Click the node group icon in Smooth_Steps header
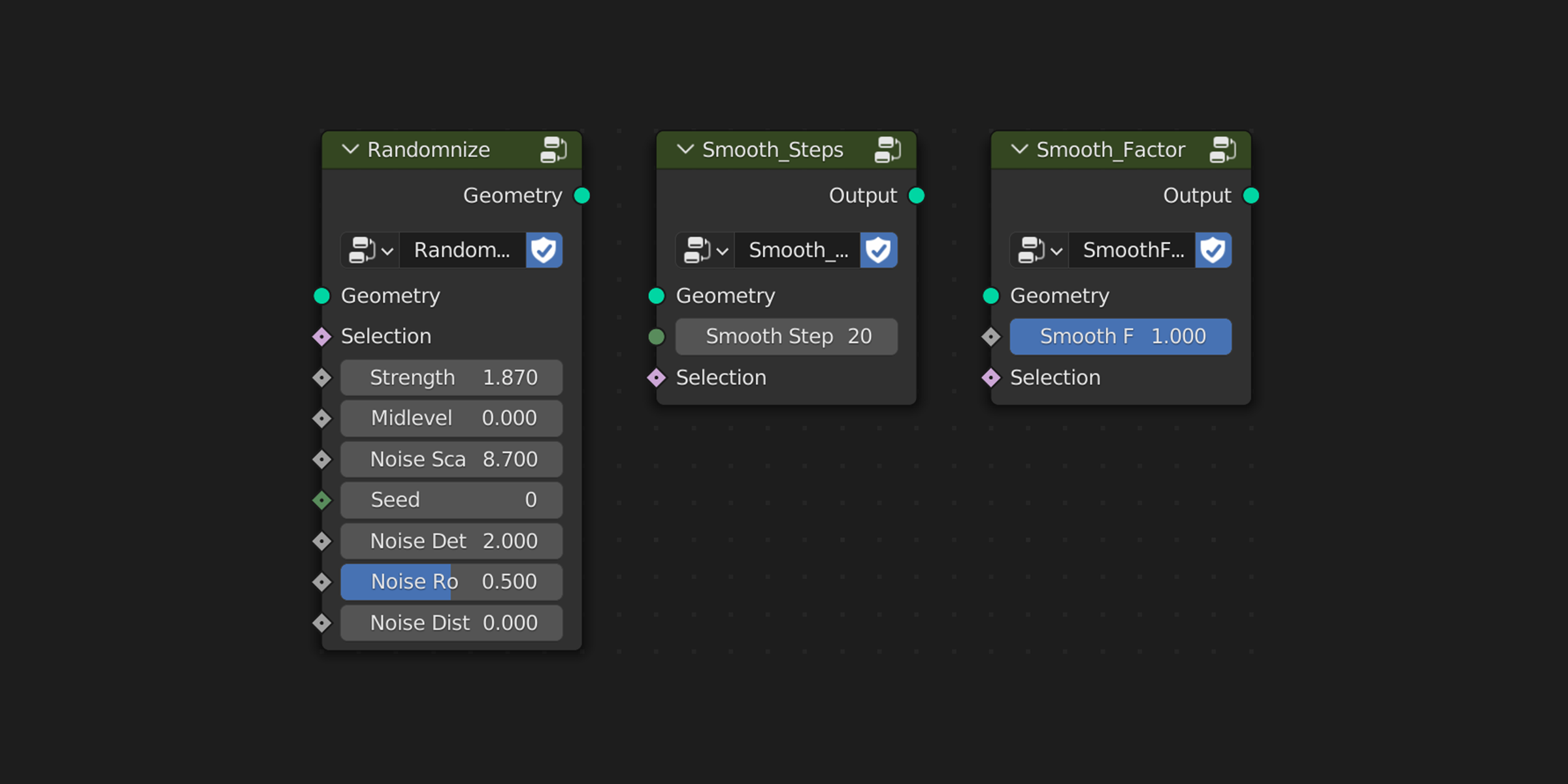This screenshot has width=1568, height=784. (888, 149)
